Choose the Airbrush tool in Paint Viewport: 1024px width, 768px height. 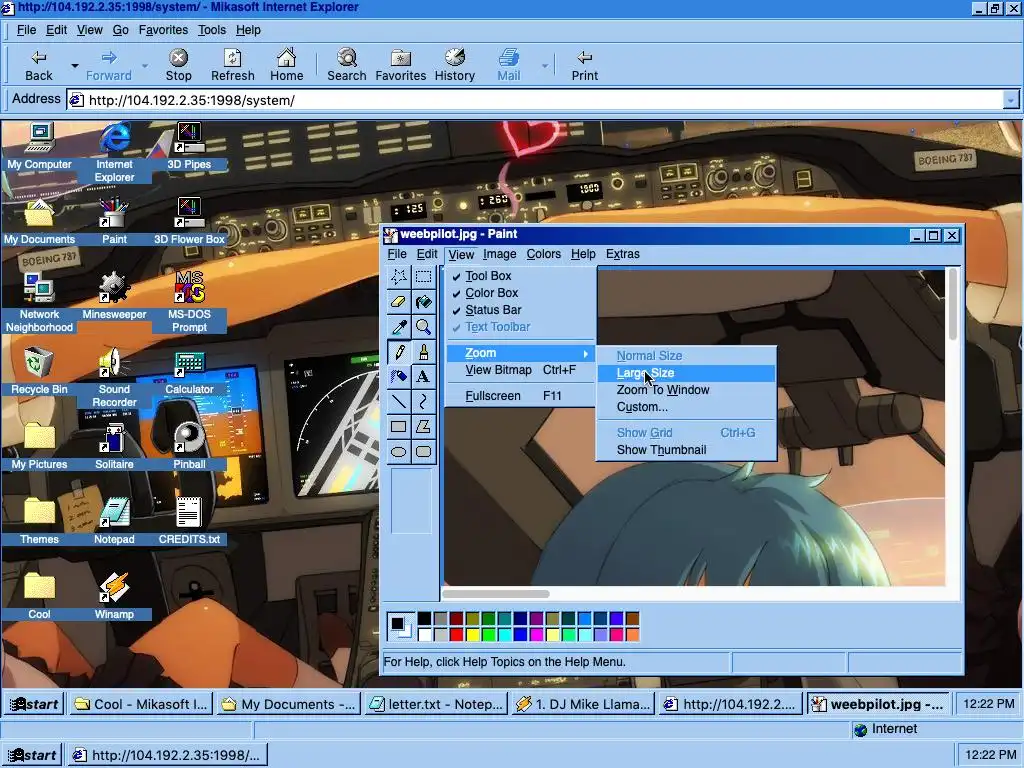398,377
